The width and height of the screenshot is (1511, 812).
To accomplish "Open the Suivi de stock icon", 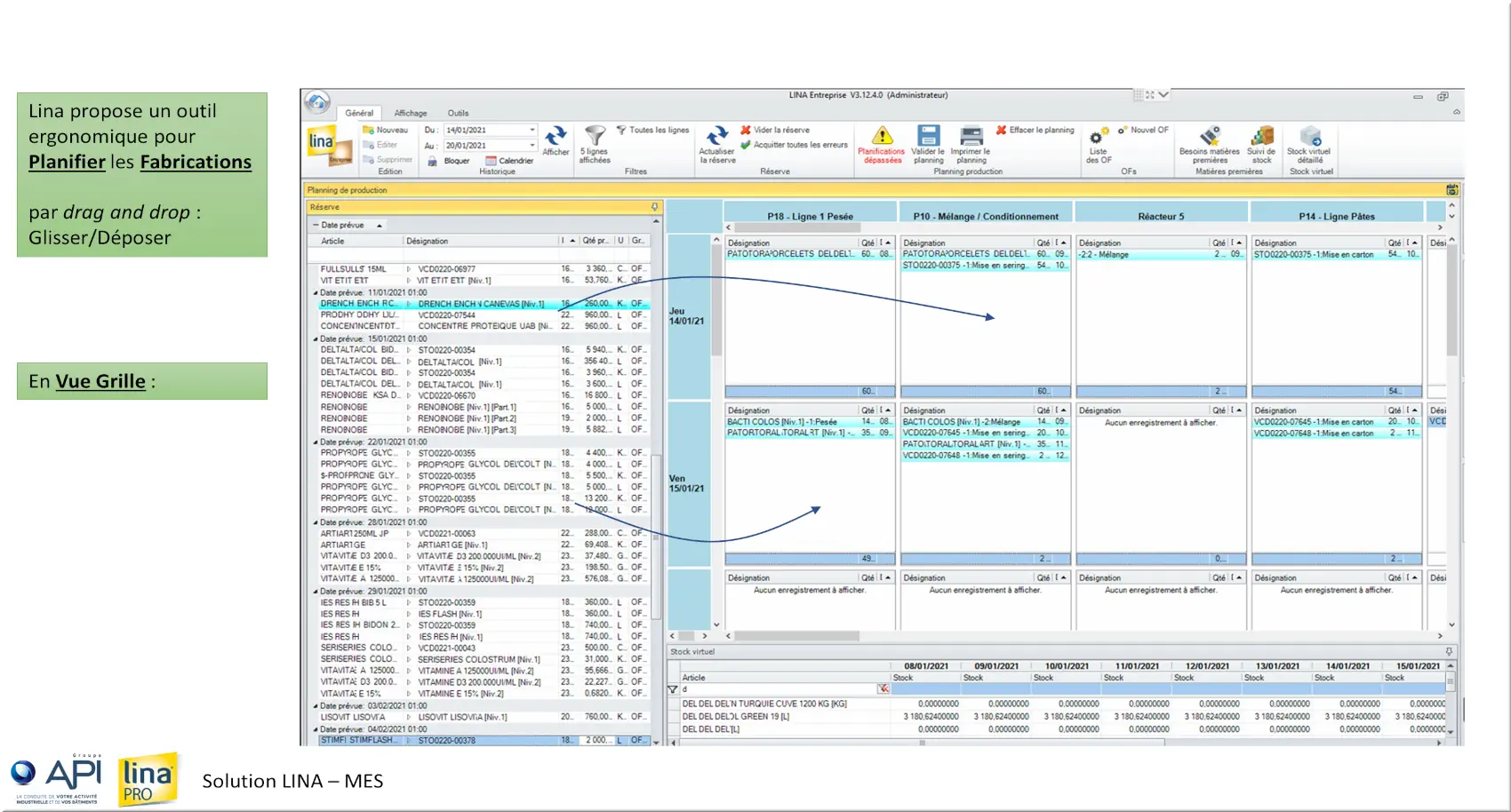I will tap(1262, 135).
